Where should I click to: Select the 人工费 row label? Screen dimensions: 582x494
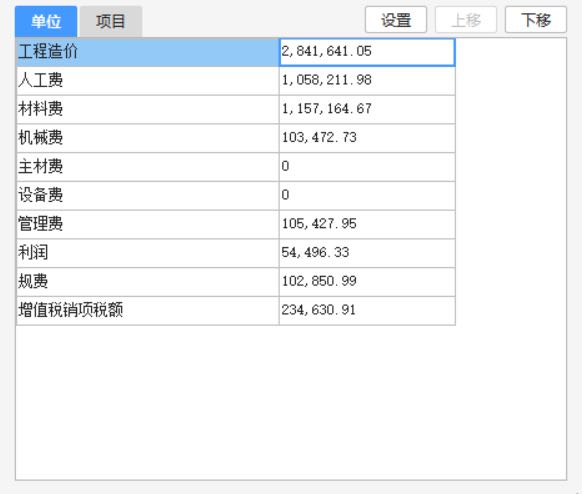click(147, 81)
